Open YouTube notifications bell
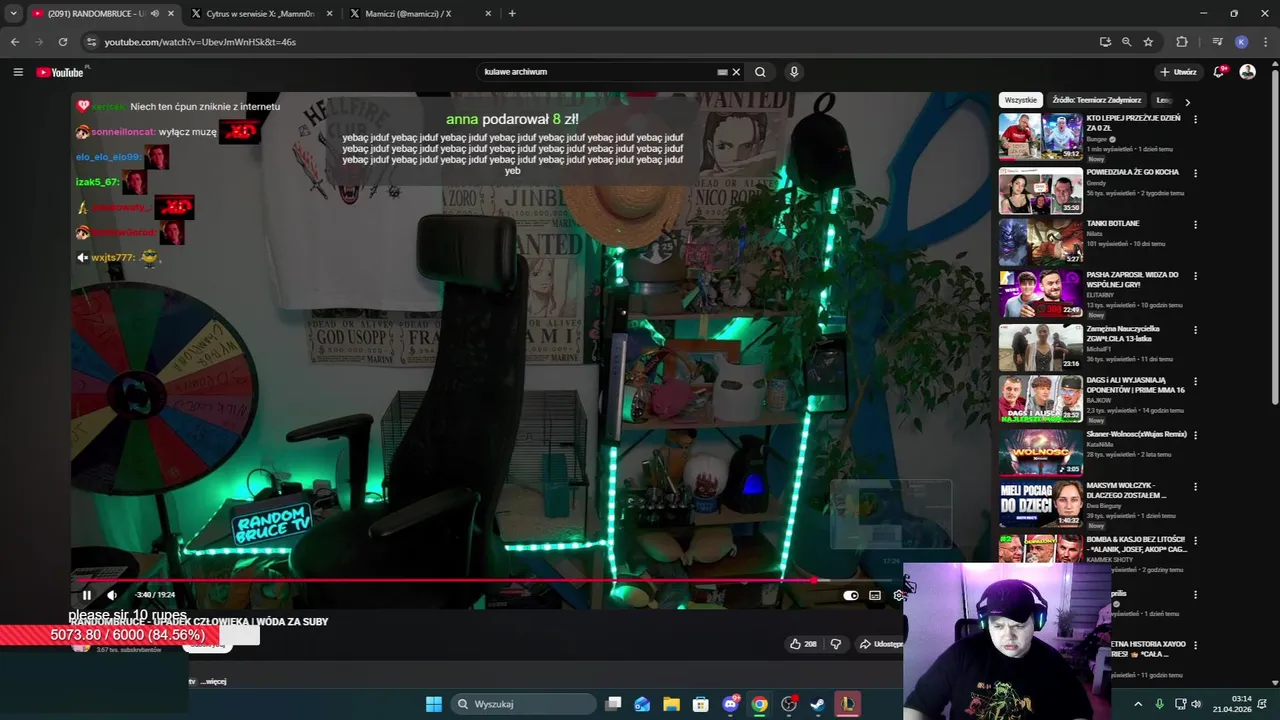 pos(1219,72)
